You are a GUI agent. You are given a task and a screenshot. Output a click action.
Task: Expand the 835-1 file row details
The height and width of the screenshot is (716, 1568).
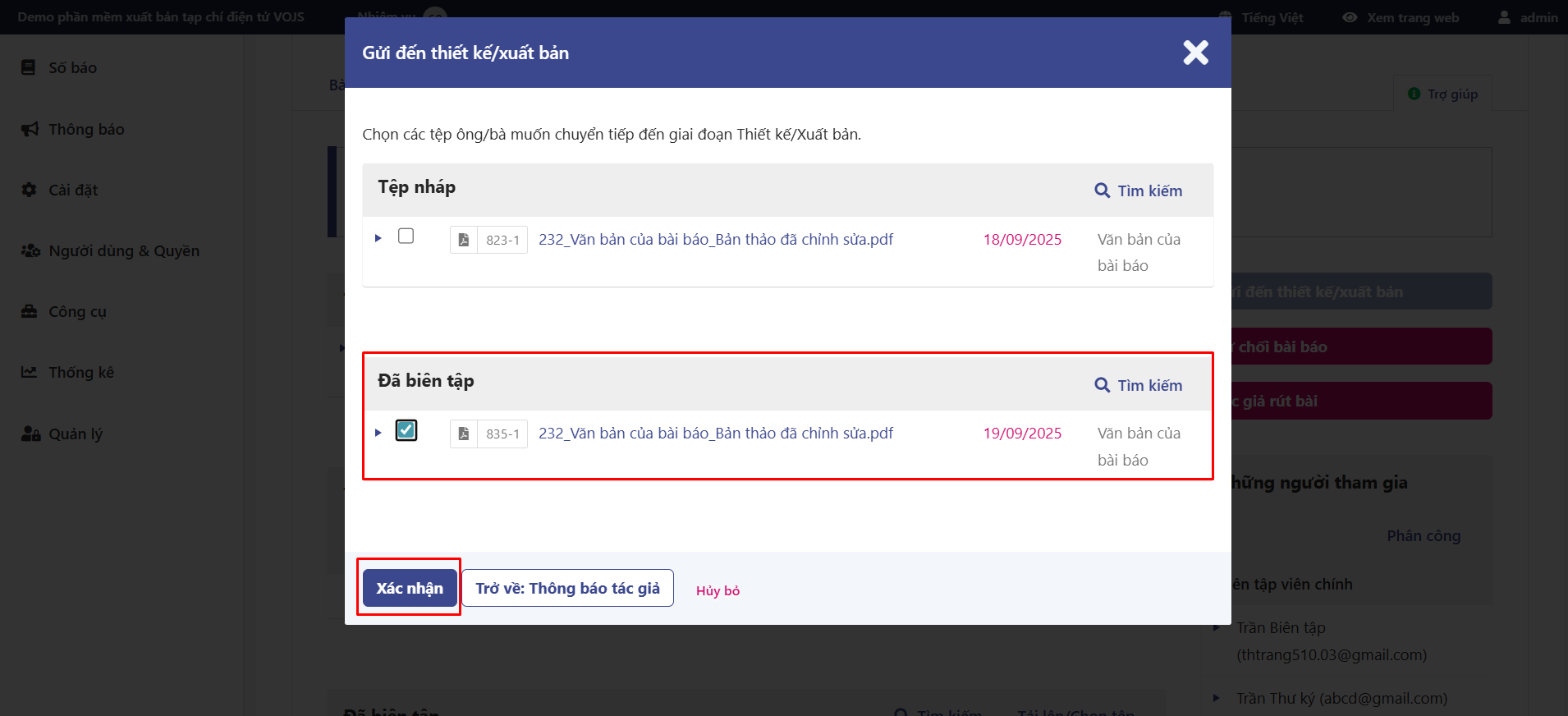[x=378, y=433]
